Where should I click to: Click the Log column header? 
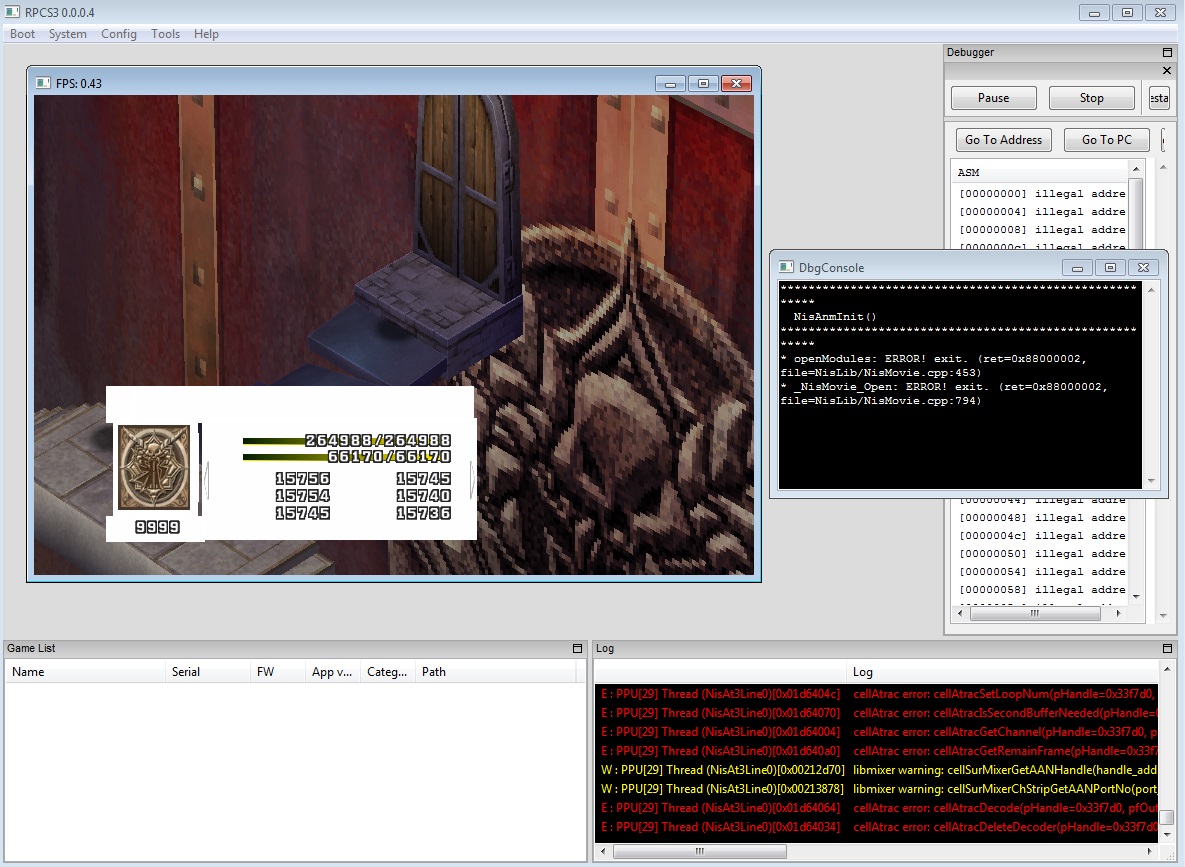1002,672
